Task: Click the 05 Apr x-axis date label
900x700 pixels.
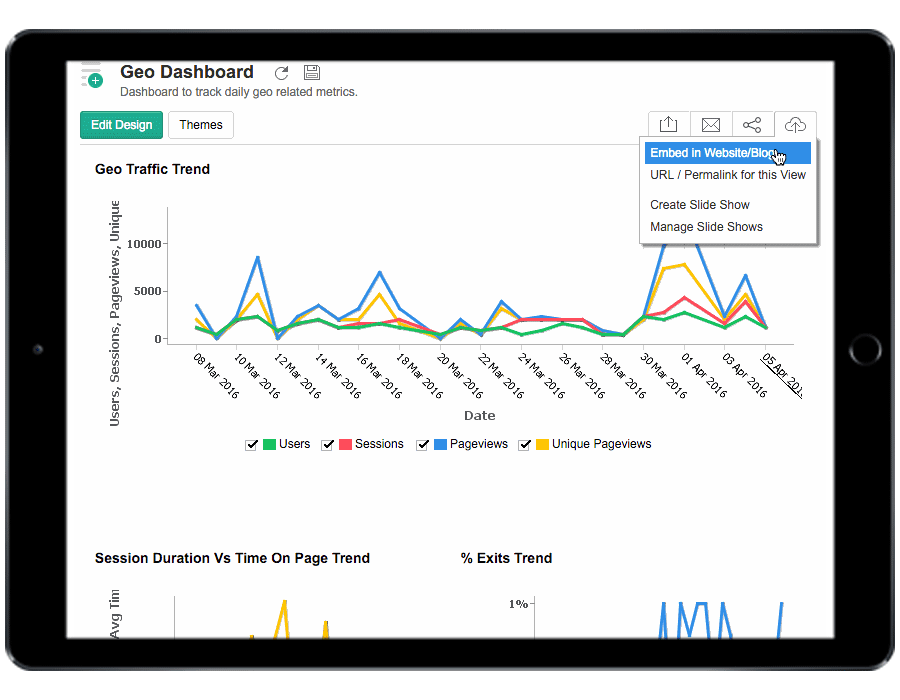Action: [x=782, y=375]
